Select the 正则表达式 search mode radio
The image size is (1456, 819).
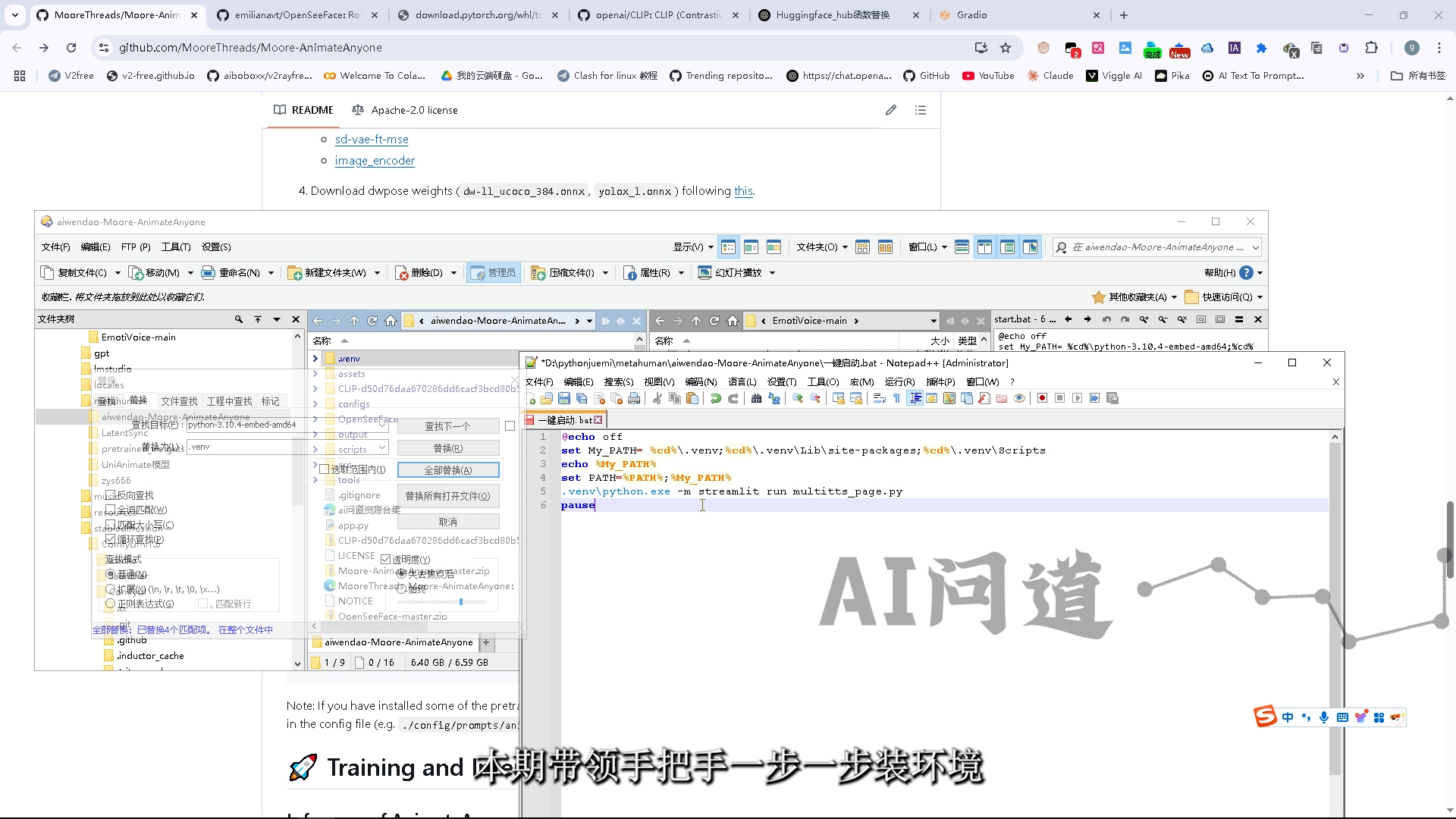pyautogui.click(x=111, y=604)
